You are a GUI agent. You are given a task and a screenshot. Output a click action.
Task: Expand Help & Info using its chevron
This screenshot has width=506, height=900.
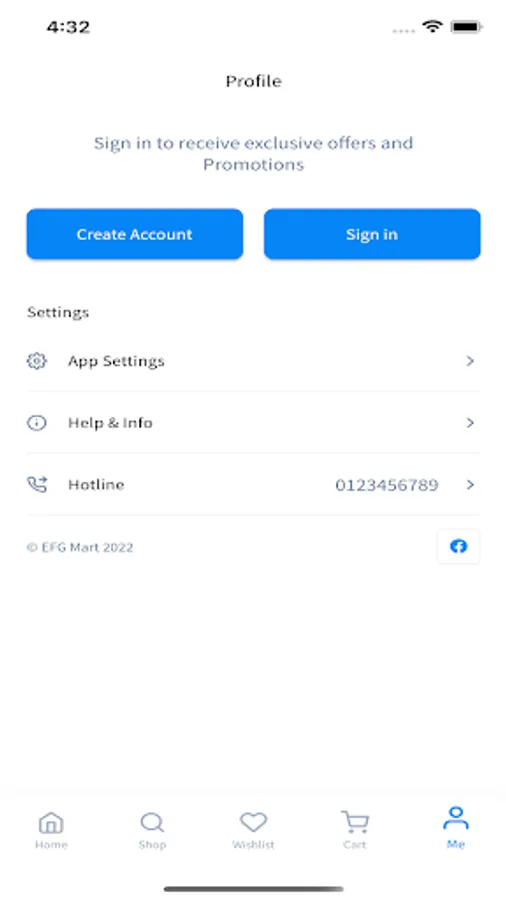(x=470, y=423)
